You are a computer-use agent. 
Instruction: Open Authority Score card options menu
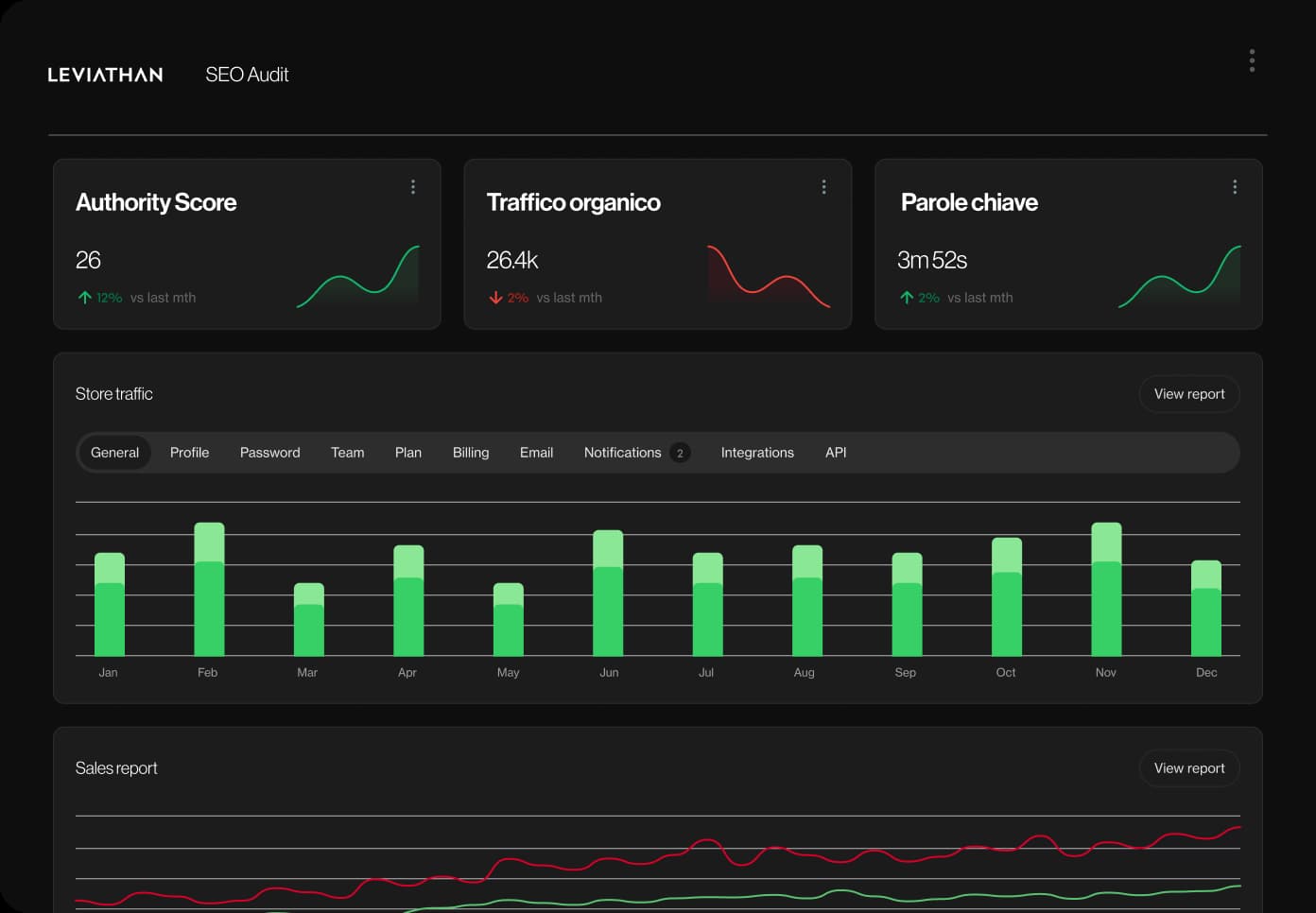413,187
